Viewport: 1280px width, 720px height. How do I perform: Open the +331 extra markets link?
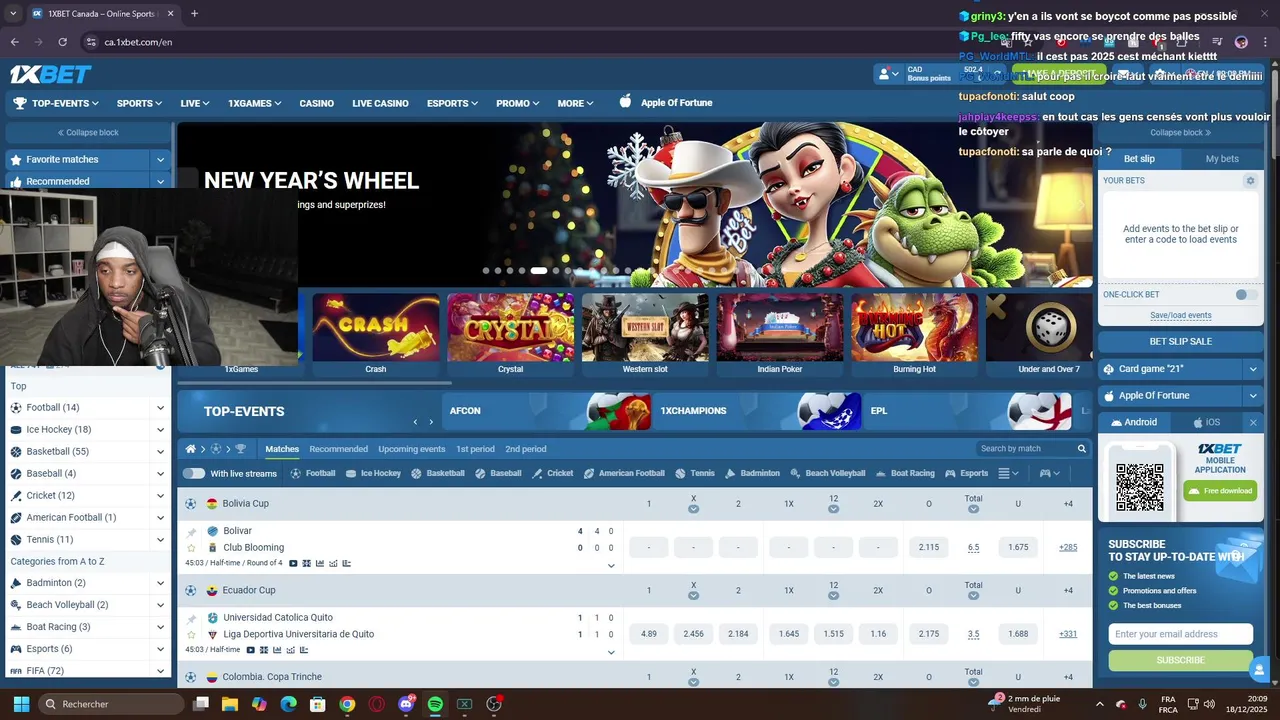click(x=1068, y=634)
